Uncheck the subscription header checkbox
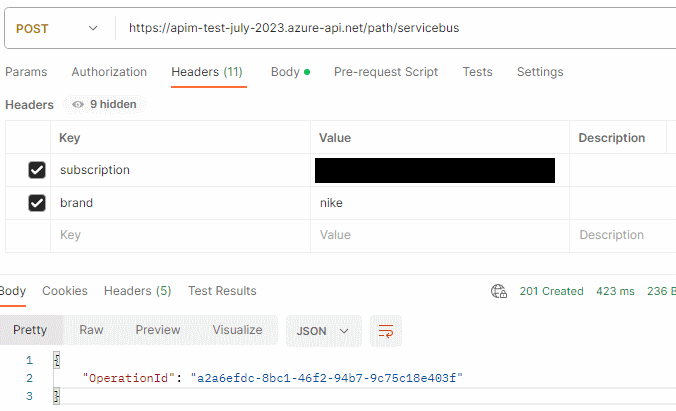 [37, 171]
